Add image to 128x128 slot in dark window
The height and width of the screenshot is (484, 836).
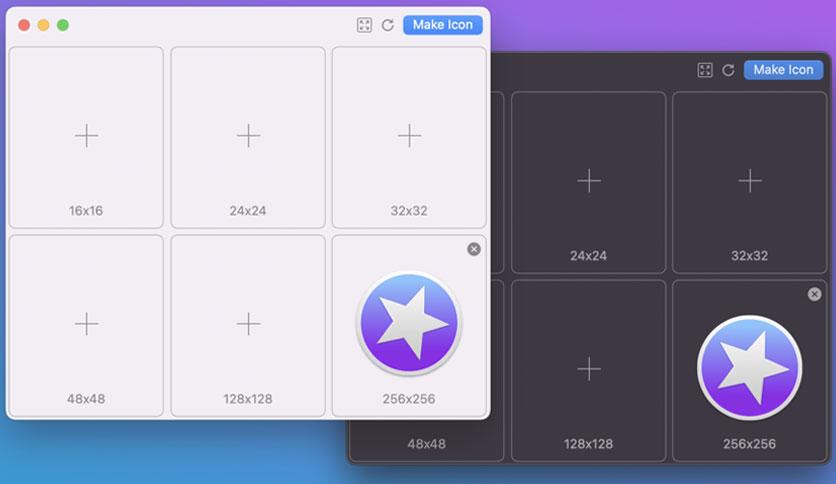pos(589,369)
